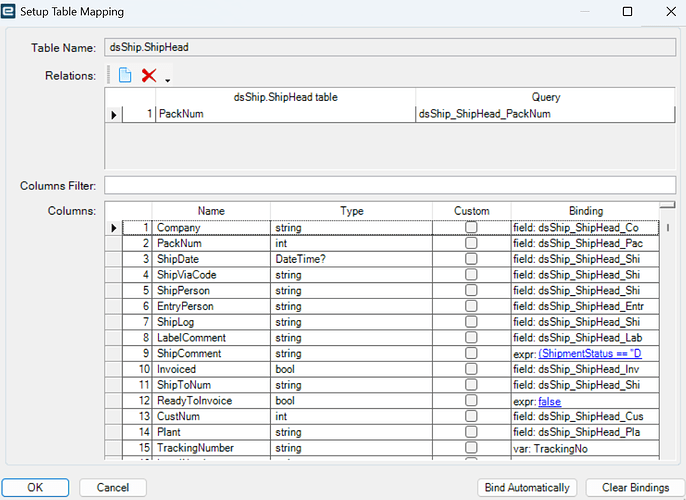Toggle Custom checkbox for PackNum column row
The height and width of the screenshot is (500, 686).
tap(471, 243)
